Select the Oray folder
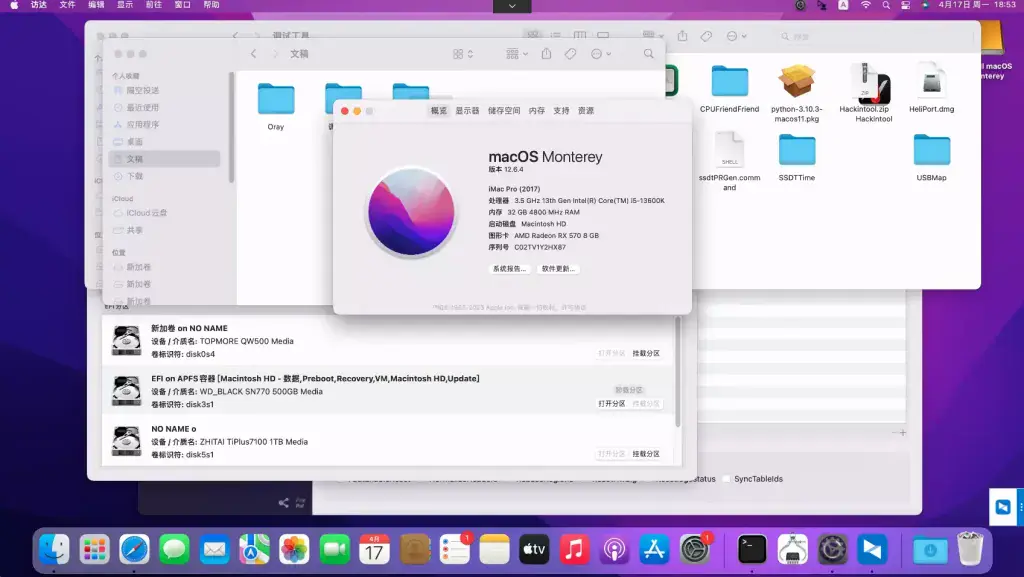The height and width of the screenshot is (577, 1024). [276, 106]
